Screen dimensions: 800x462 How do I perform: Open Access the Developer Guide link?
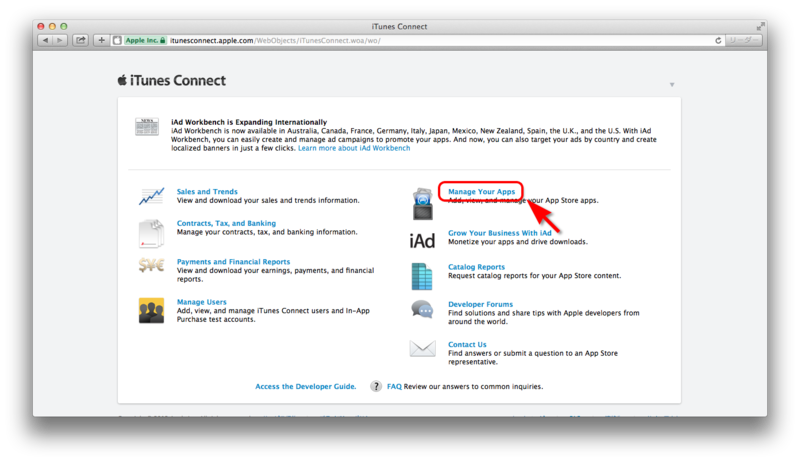click(306, 387)
